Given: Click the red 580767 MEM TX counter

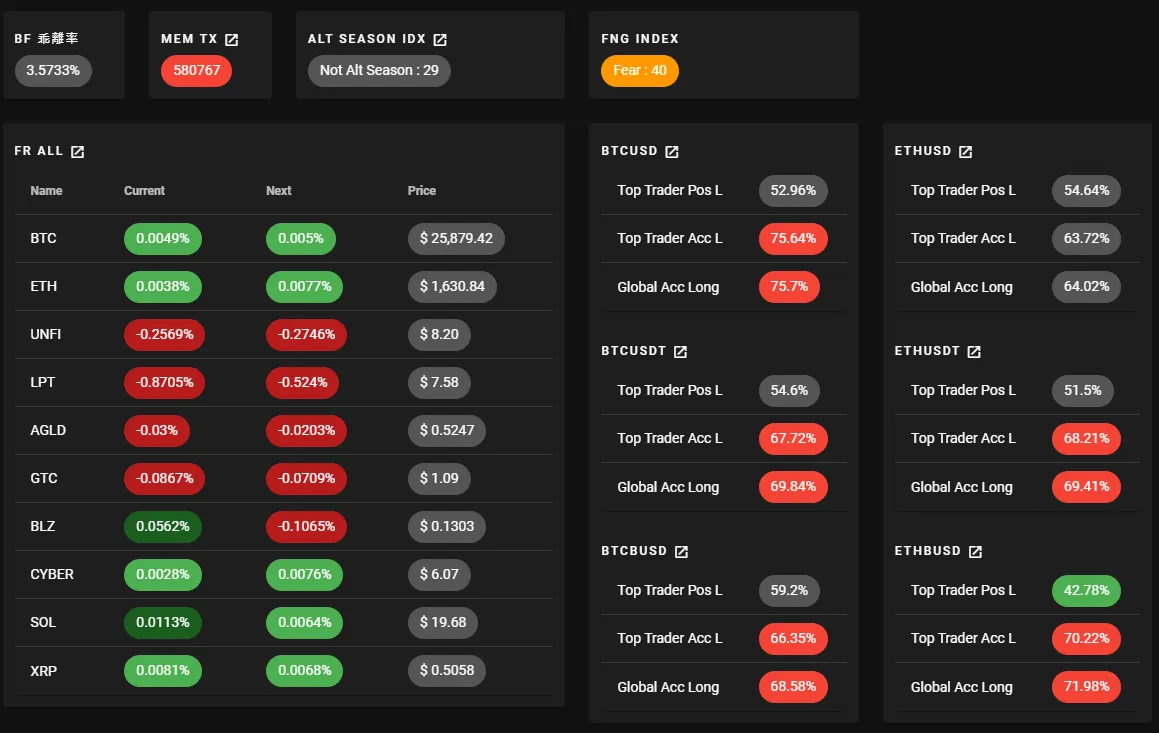Looking at the screenshot, I should 195,71.
